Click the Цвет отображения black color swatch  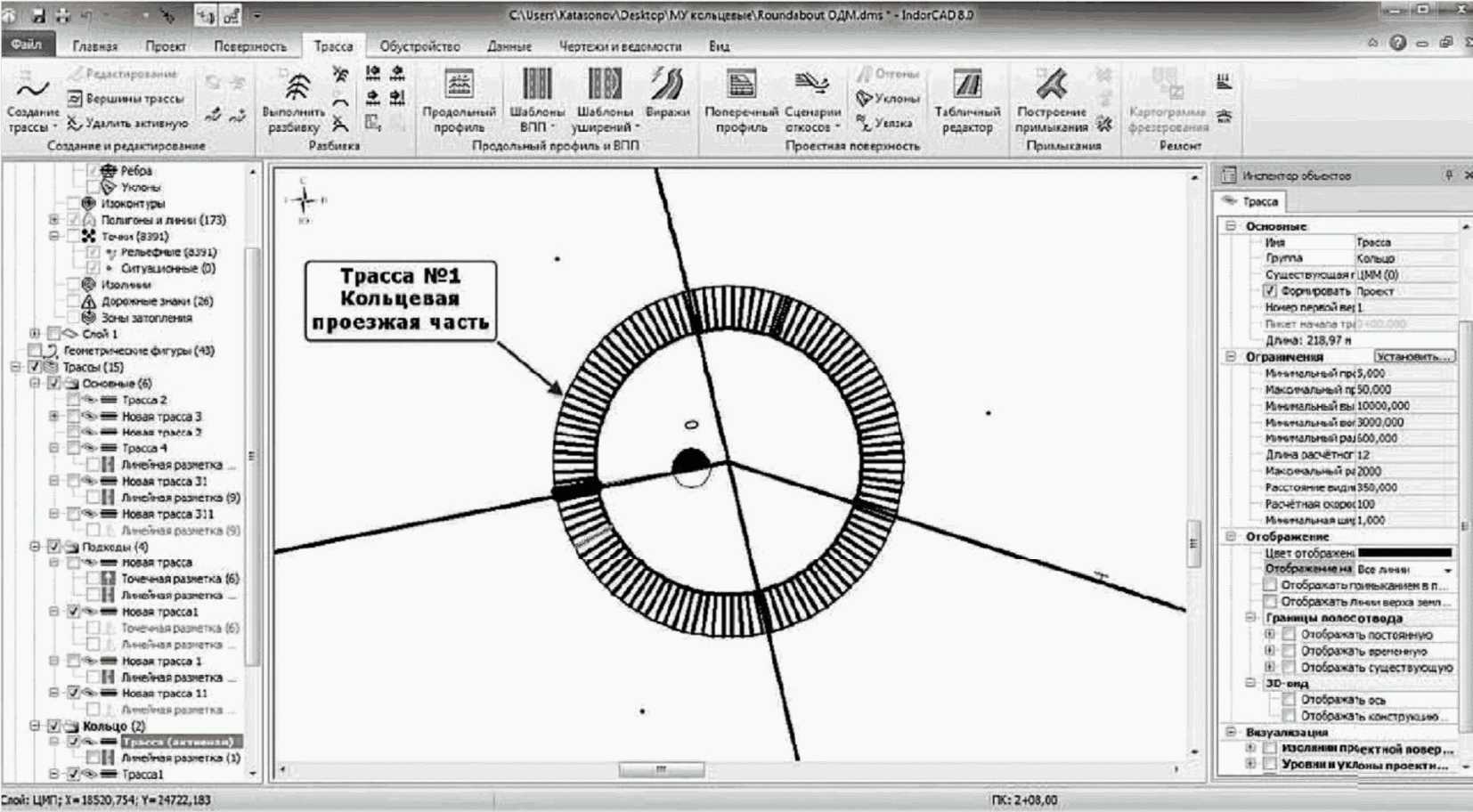point(1404,553)
